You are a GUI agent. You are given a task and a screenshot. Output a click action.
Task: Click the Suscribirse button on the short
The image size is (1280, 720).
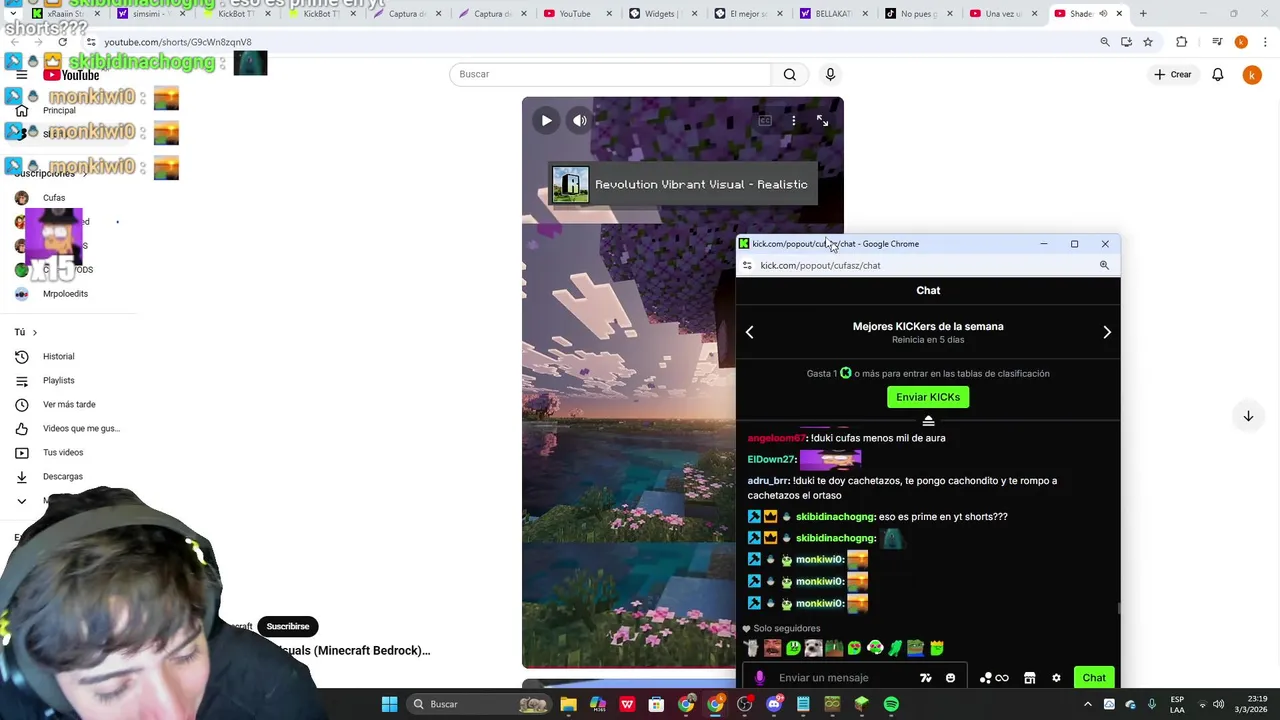click(288, 626)
